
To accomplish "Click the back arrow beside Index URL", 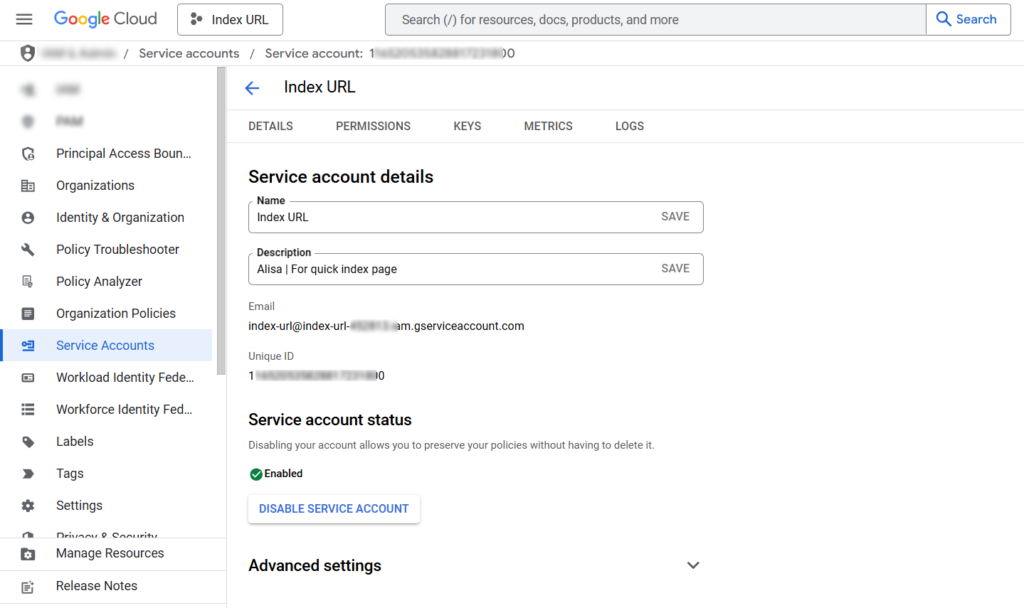I will pyautogui.click(x=252, y=87).
